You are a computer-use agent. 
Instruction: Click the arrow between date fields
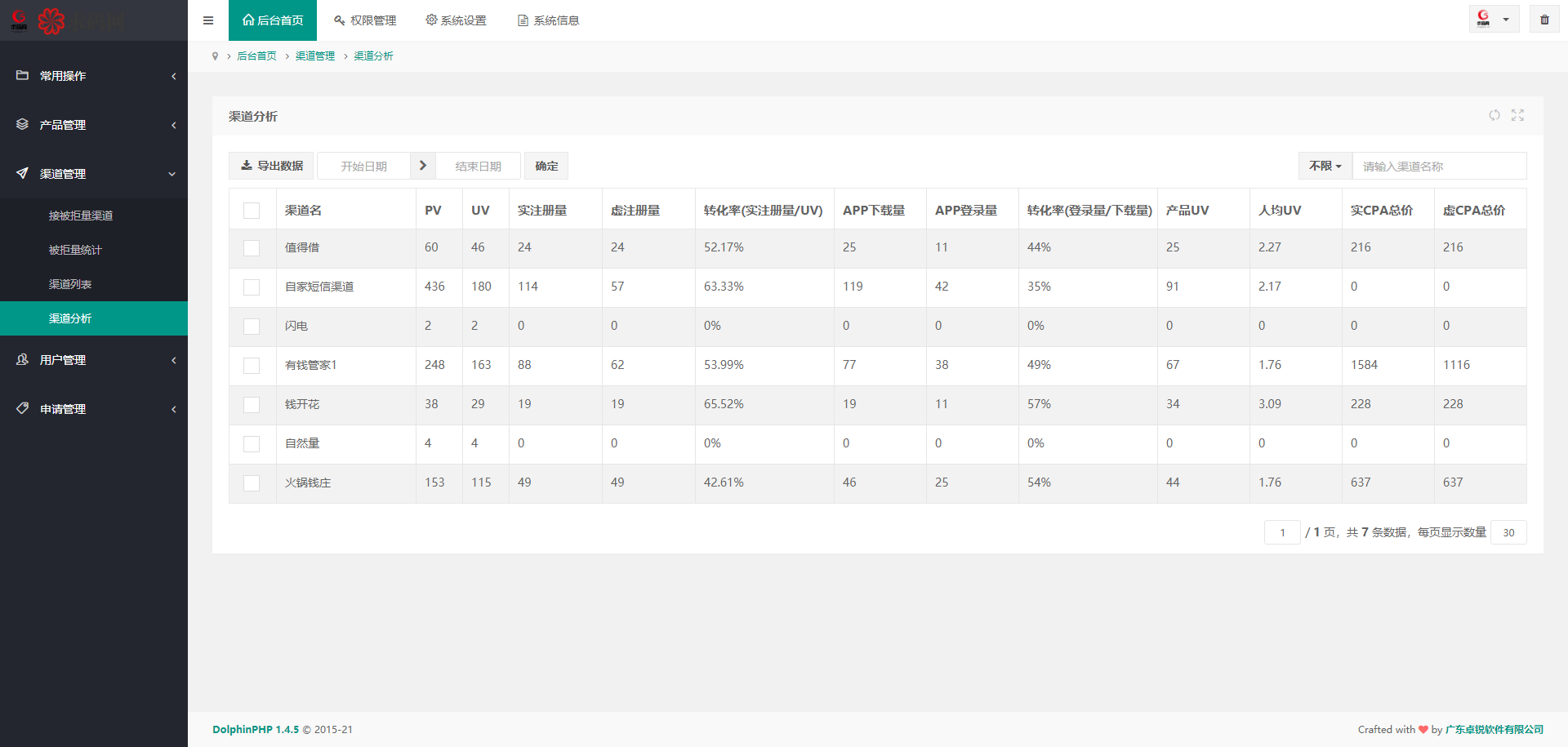(422, 166)
